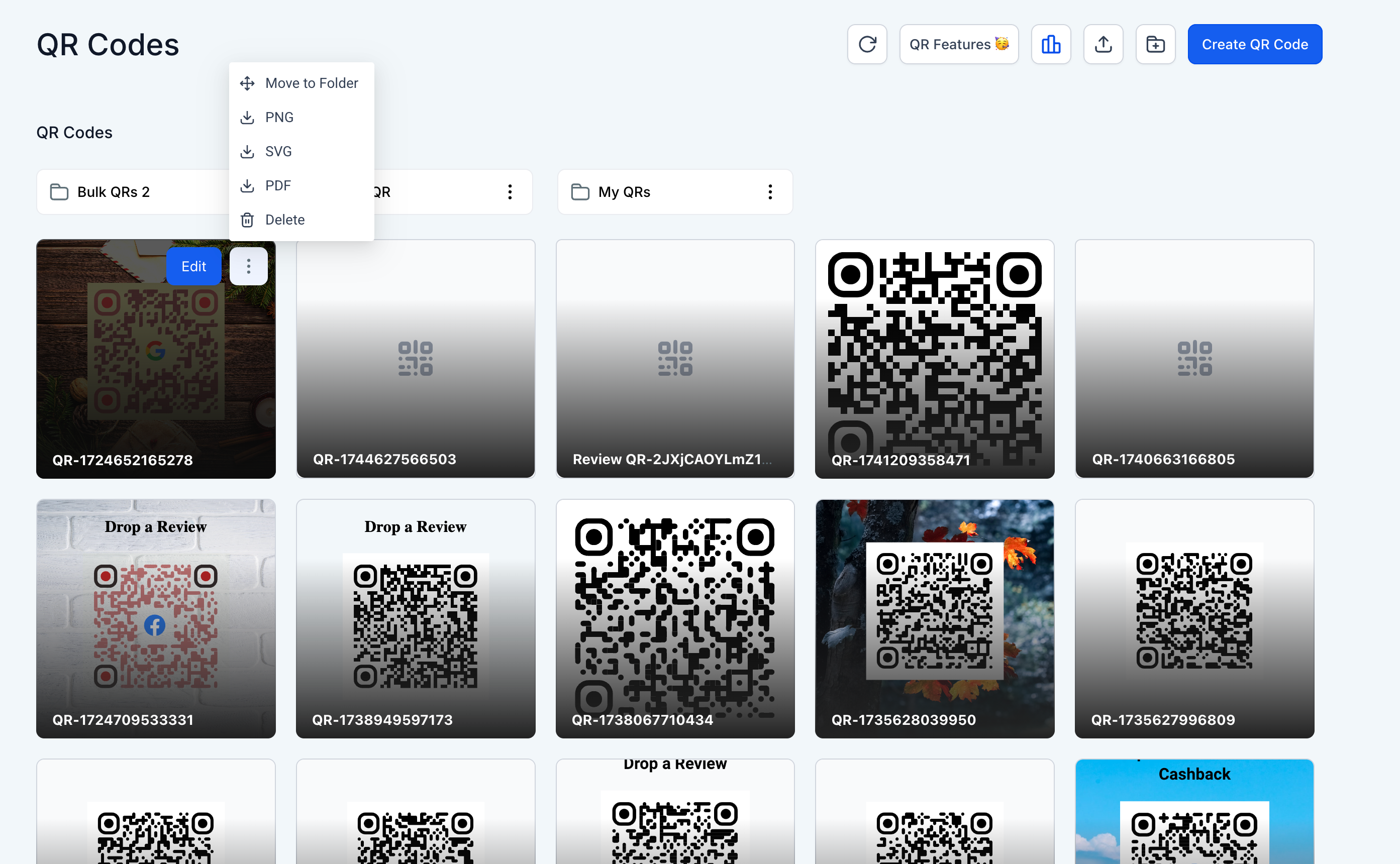Open the Bulk QRs 2 folder

click(114, 192)
